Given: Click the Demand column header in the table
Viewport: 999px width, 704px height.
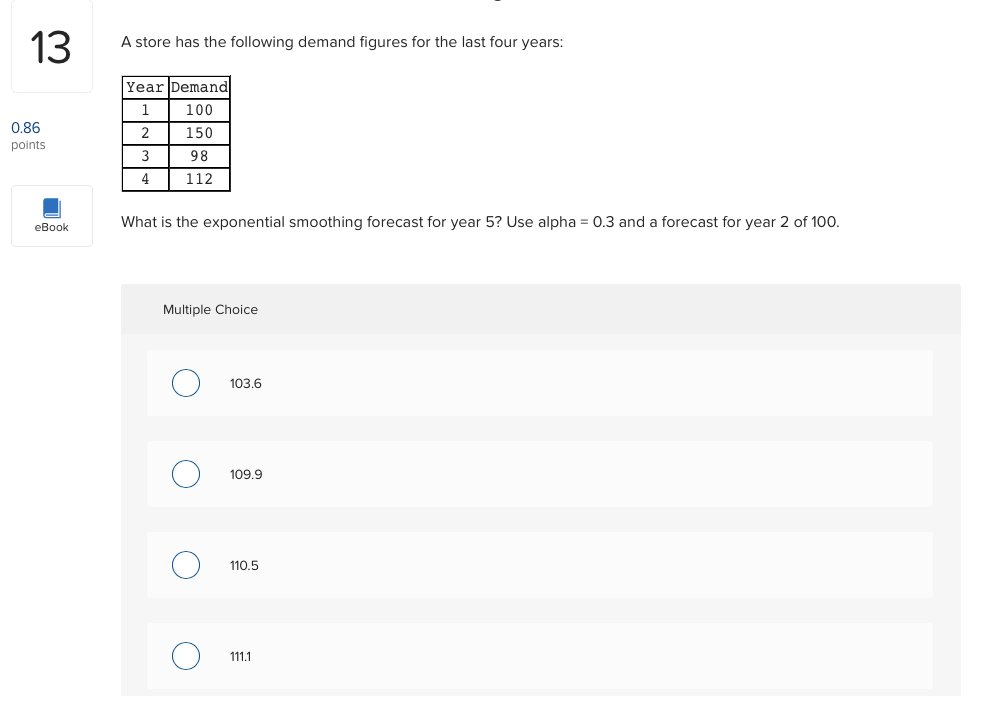Looking at the screenshot, I should pos(199,88).
